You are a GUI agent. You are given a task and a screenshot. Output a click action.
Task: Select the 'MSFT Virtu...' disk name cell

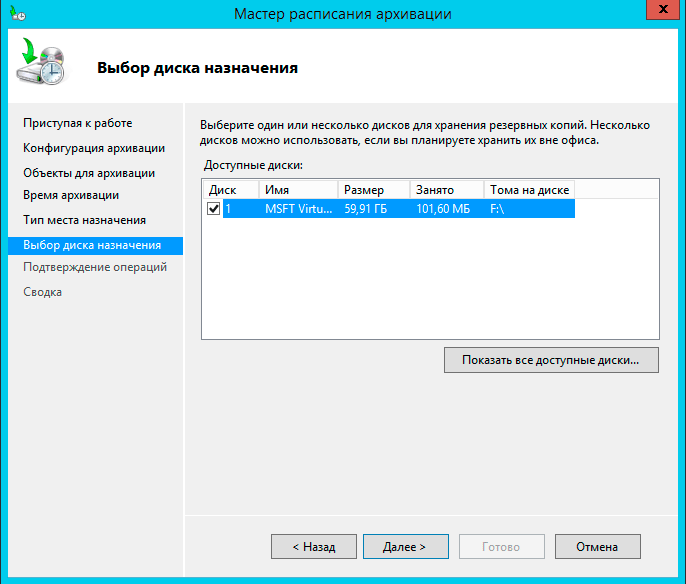tap(298, 209)
